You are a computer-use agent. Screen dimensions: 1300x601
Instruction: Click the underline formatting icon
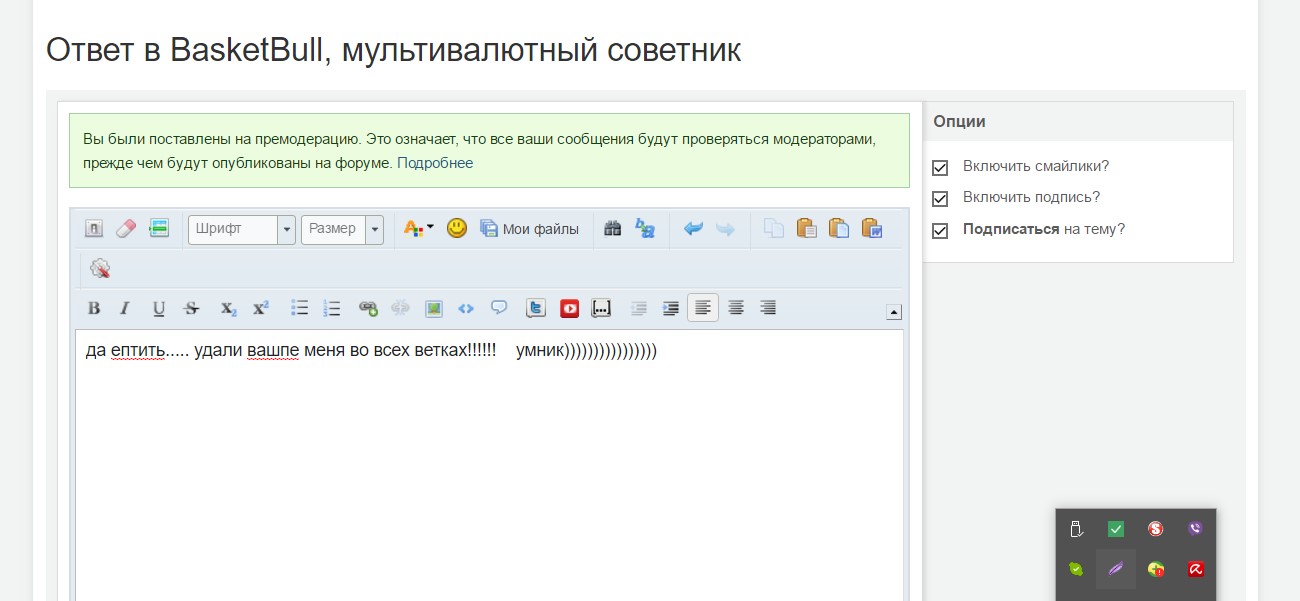158,308
